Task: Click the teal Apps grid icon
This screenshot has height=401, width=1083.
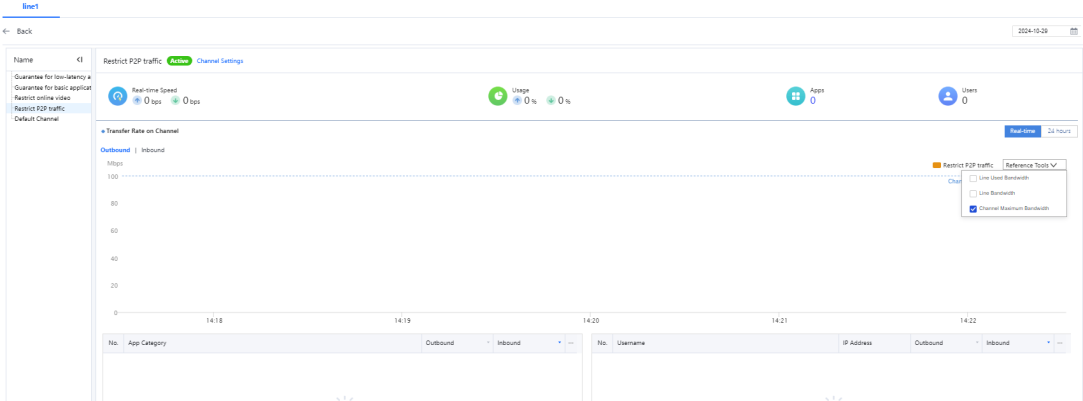Action: [x=796, y=96]
